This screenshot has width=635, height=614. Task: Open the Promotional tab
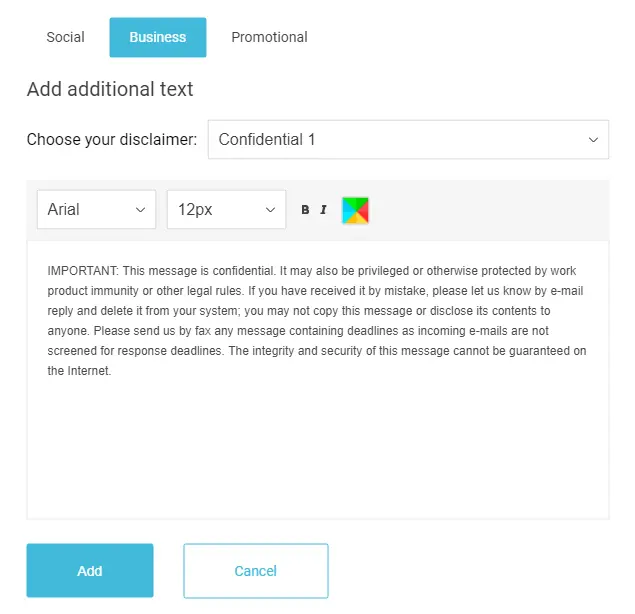click(x=269, y=37)
